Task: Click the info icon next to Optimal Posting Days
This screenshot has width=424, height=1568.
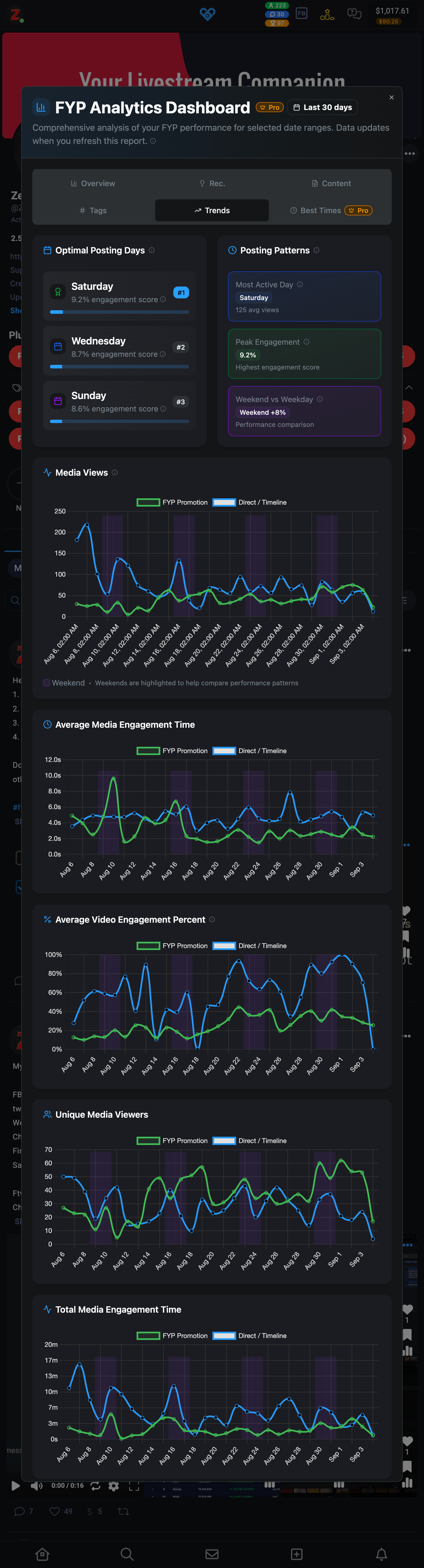Action: pyautogui.click(x=152, y=250)
